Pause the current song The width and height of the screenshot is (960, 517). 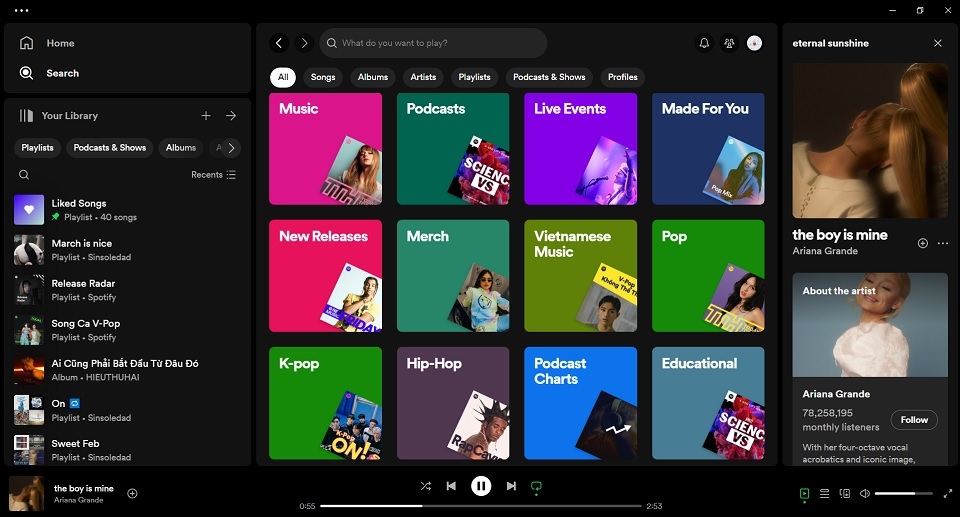tap(481, 486)
